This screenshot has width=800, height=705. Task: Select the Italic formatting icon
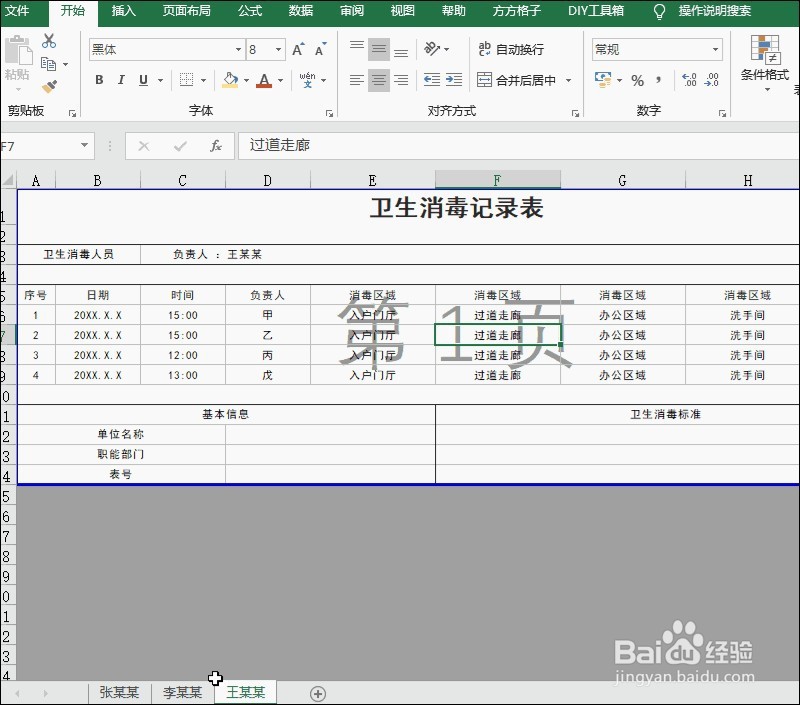click(x=119, y=80)
